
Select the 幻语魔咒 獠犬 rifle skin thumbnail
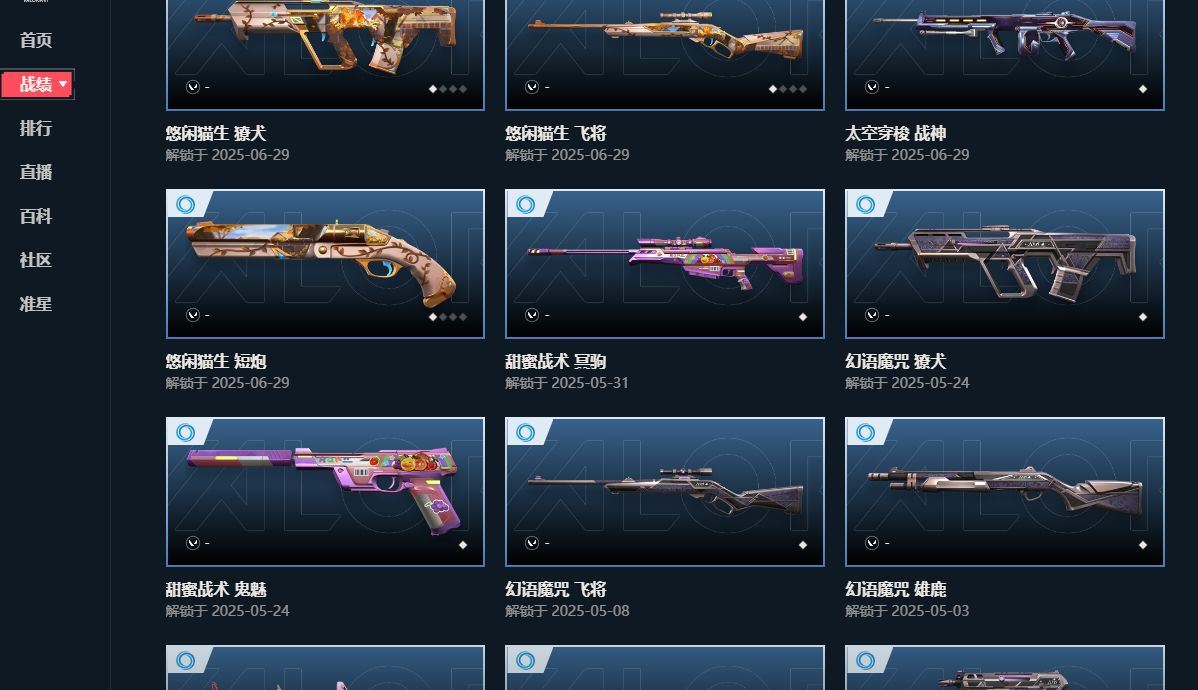pos(1005,264)
